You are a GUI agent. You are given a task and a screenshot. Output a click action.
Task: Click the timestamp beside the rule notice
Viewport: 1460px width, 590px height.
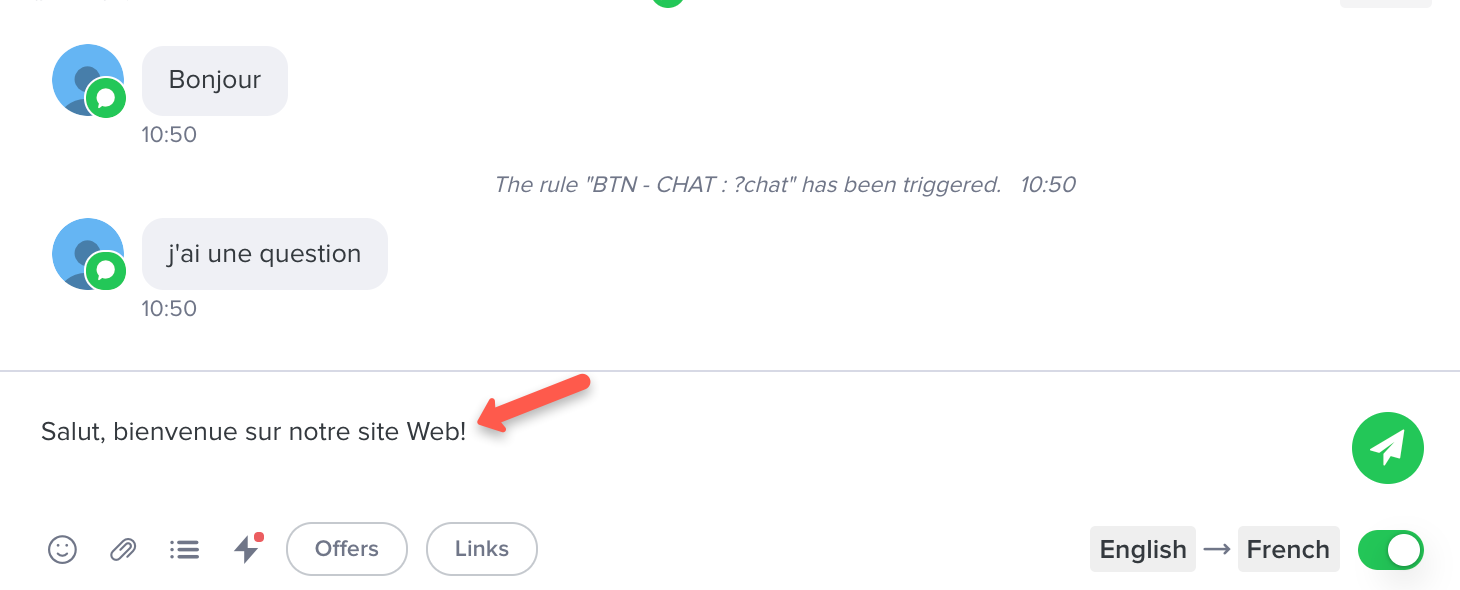[x=1047, y=185]
